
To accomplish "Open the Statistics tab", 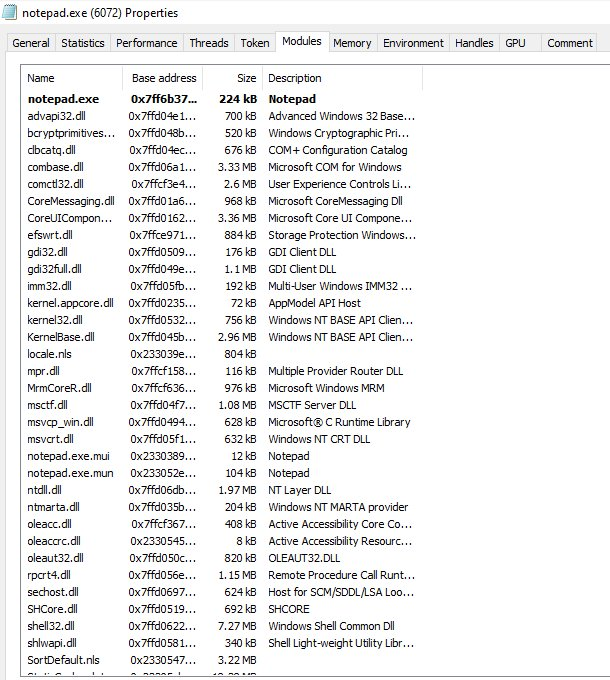I will click(x=83, y=43).
